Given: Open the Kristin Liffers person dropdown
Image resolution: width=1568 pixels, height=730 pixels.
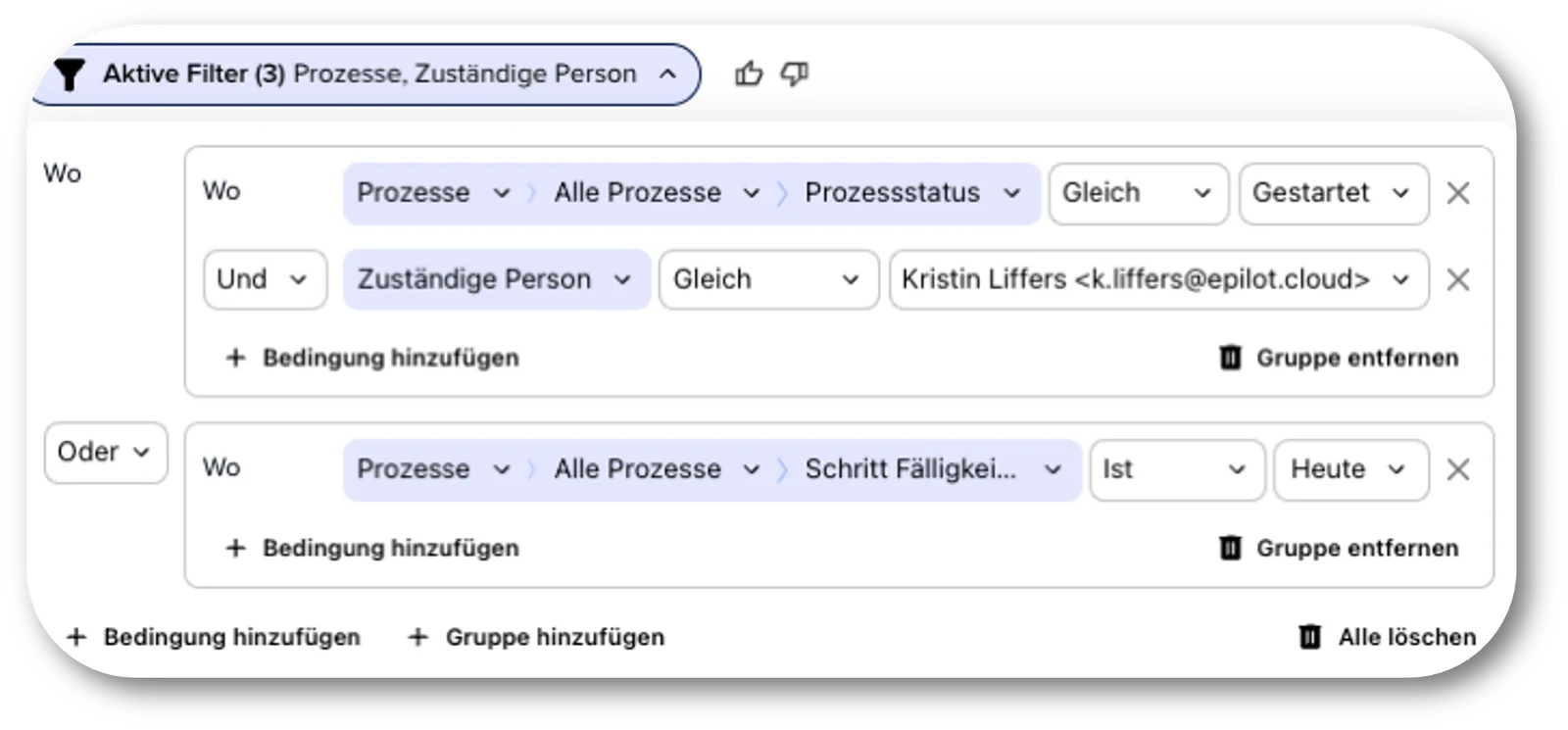Looking at the screenshot, I should [x=1158, y=280].
